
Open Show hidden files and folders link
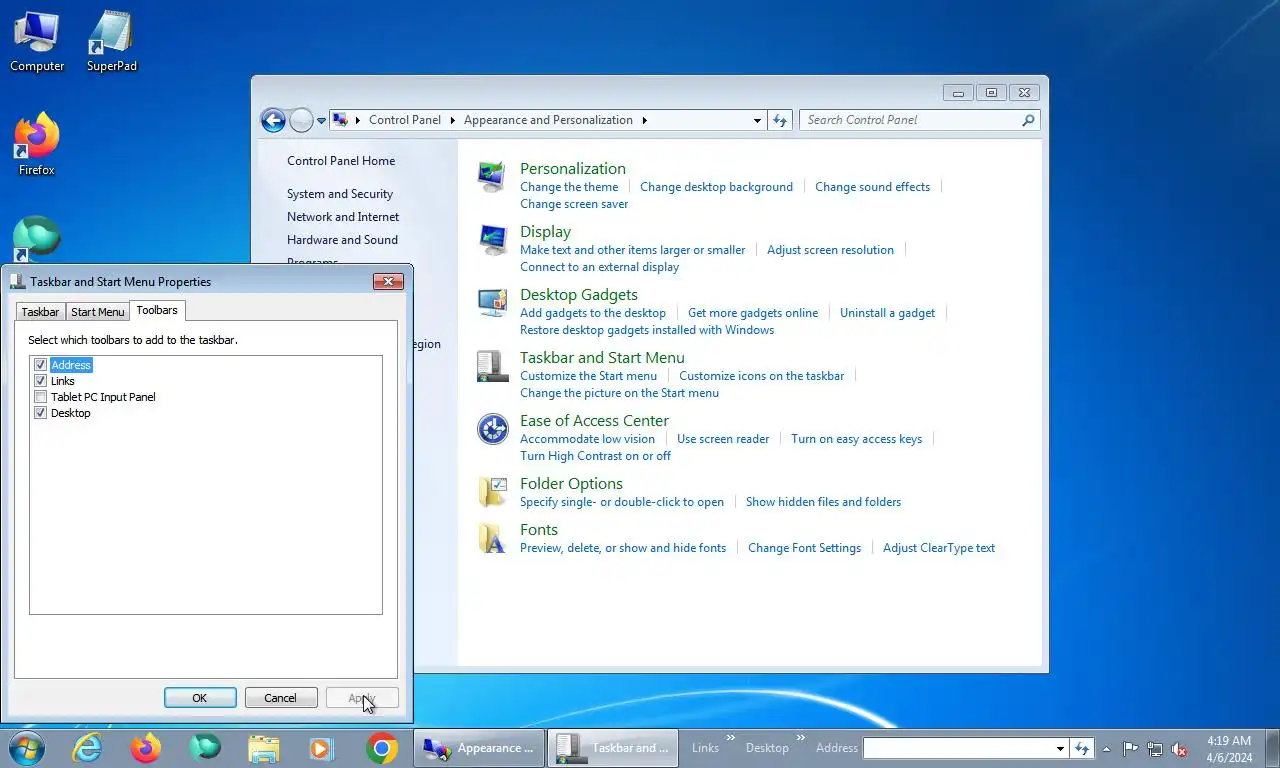click(823, 502)
